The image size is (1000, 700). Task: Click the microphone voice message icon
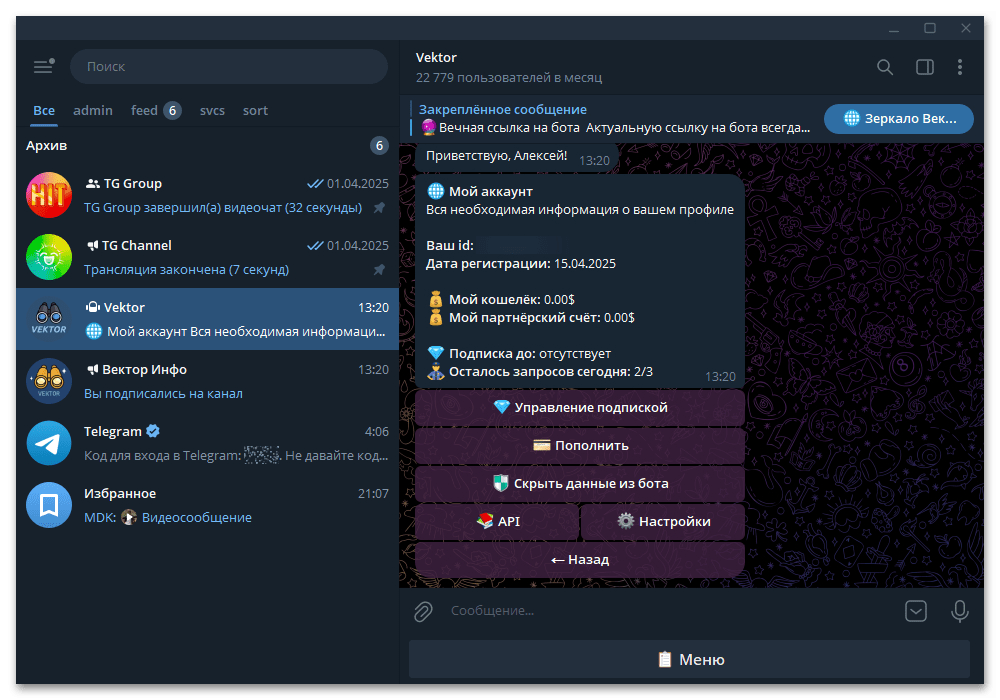click(x=959, y=611)
